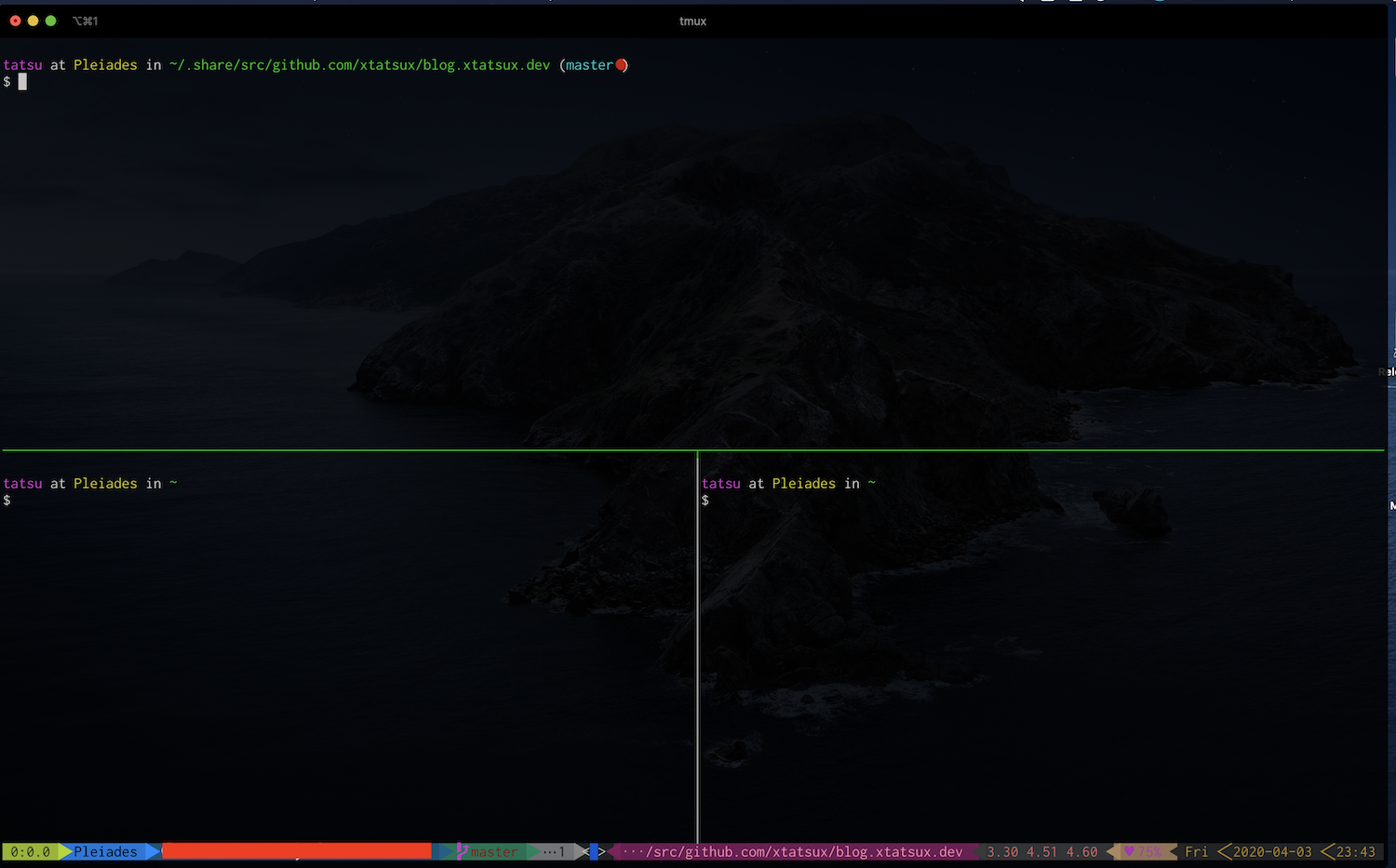This screenshot has width=1396, height=868.
Task: Click the green zoom window button
Action: click(50, 20)
